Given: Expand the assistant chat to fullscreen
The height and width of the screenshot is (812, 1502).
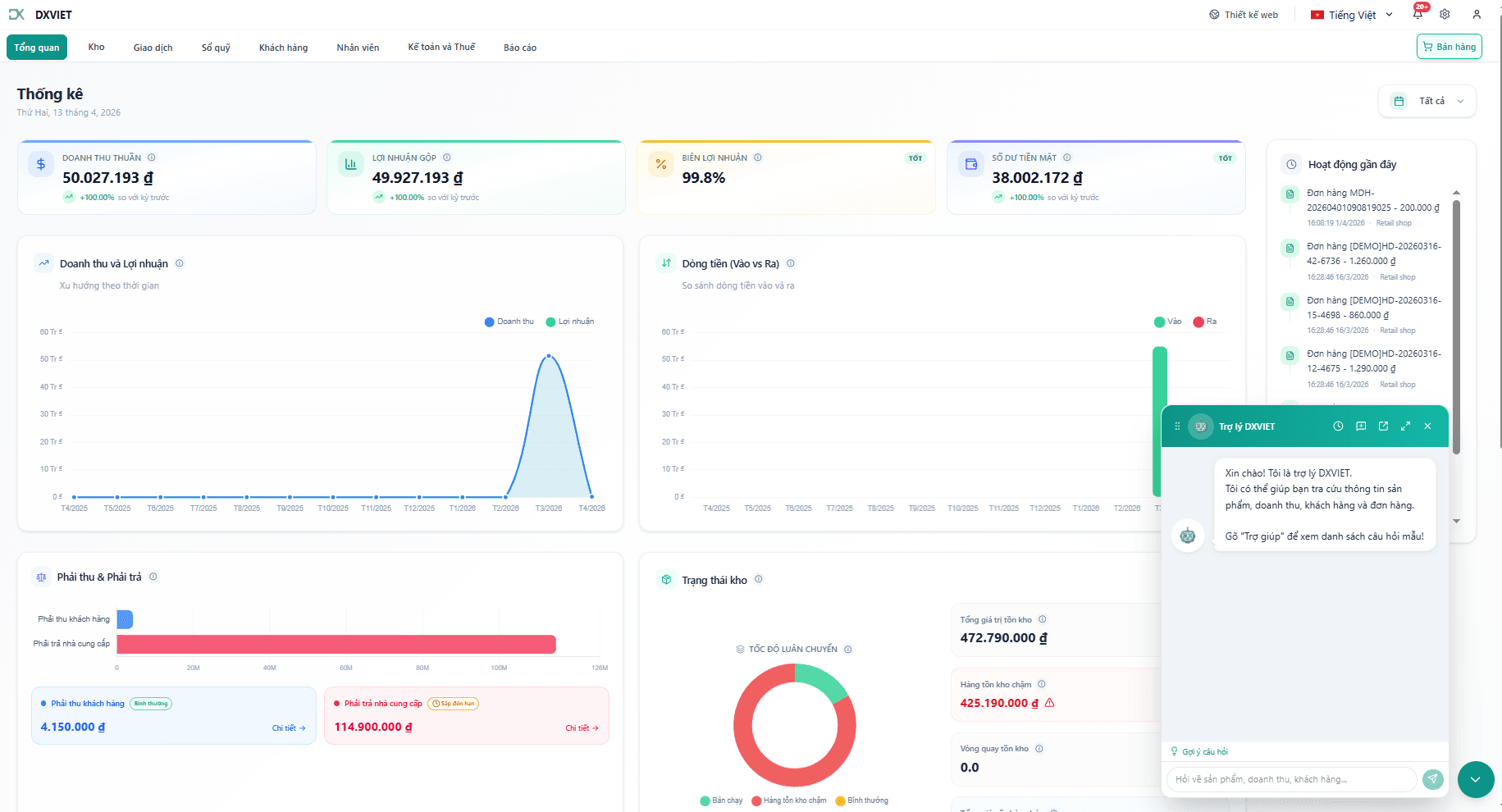Looking at the screenshot, I should click(x=1405, y=427).
